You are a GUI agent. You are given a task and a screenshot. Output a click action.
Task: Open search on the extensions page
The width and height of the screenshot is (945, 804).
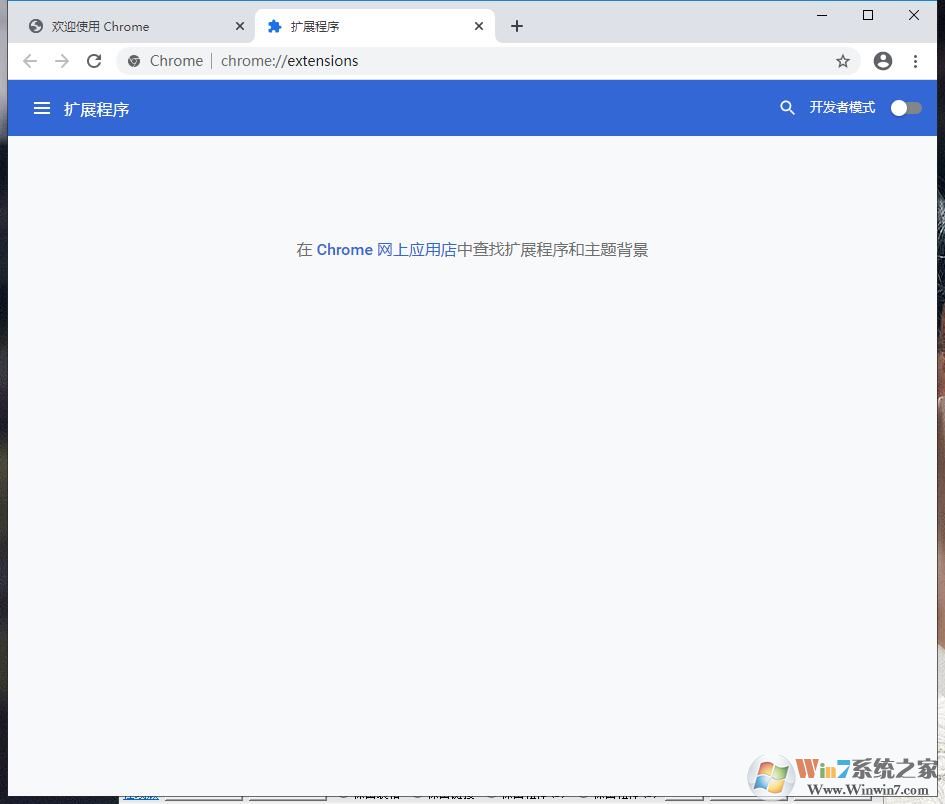(787, 107)
